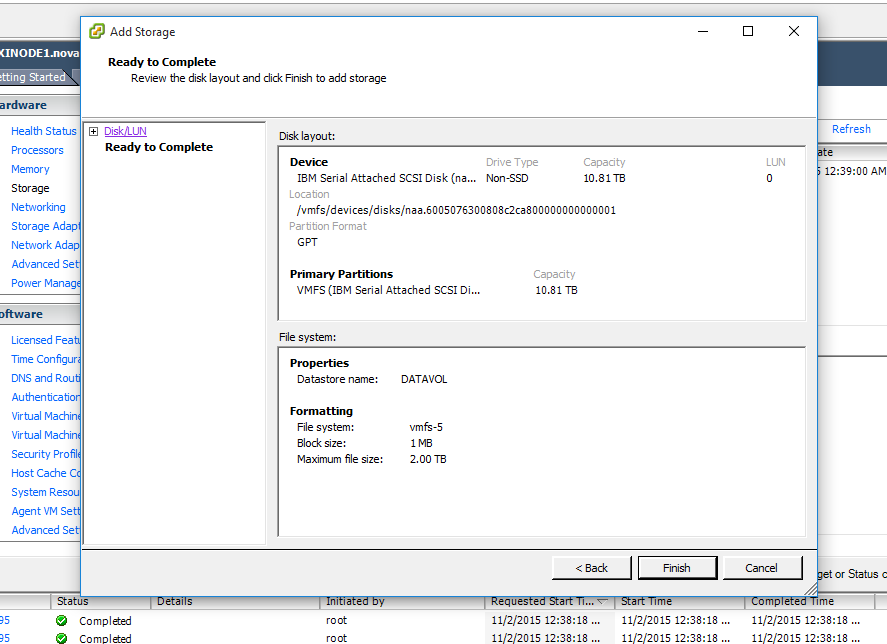Select Ready to Complete wizard step

pos(159,147)
